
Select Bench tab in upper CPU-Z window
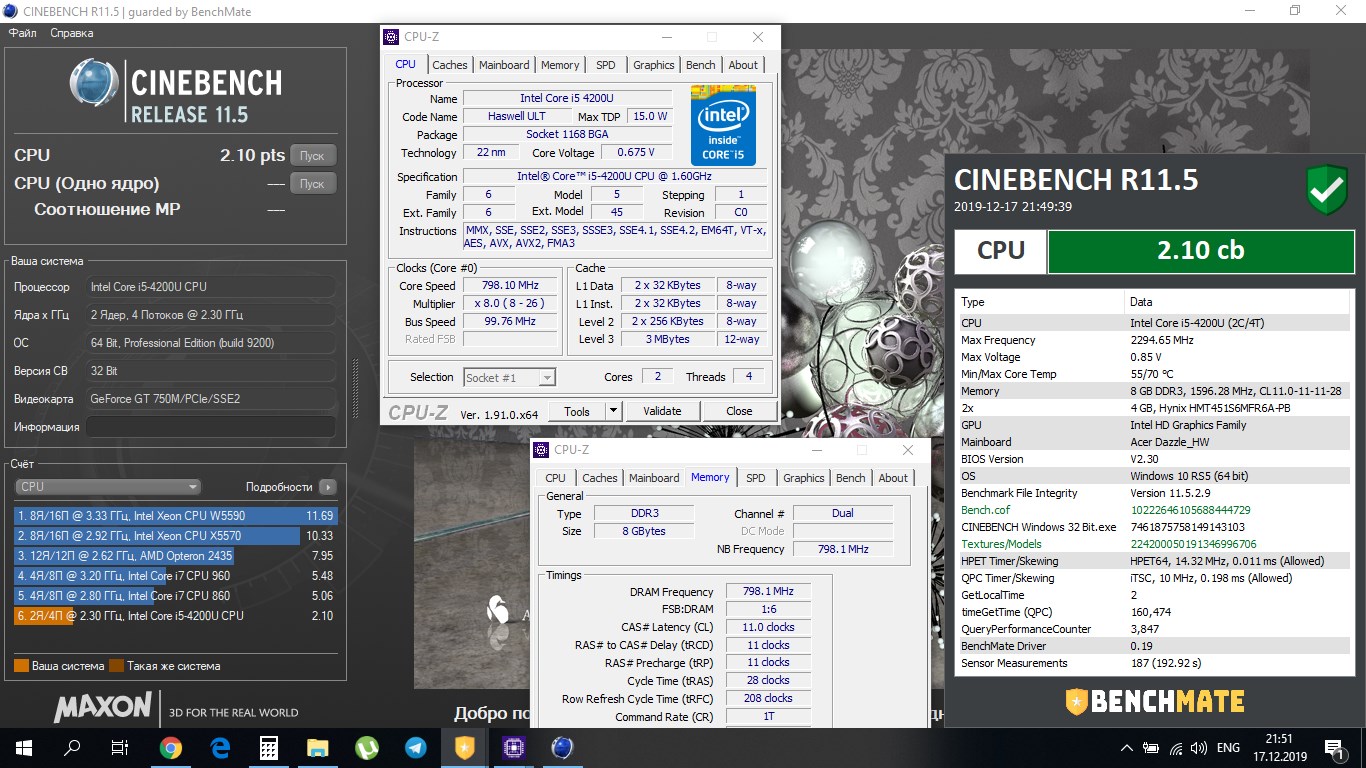[701, 65]
